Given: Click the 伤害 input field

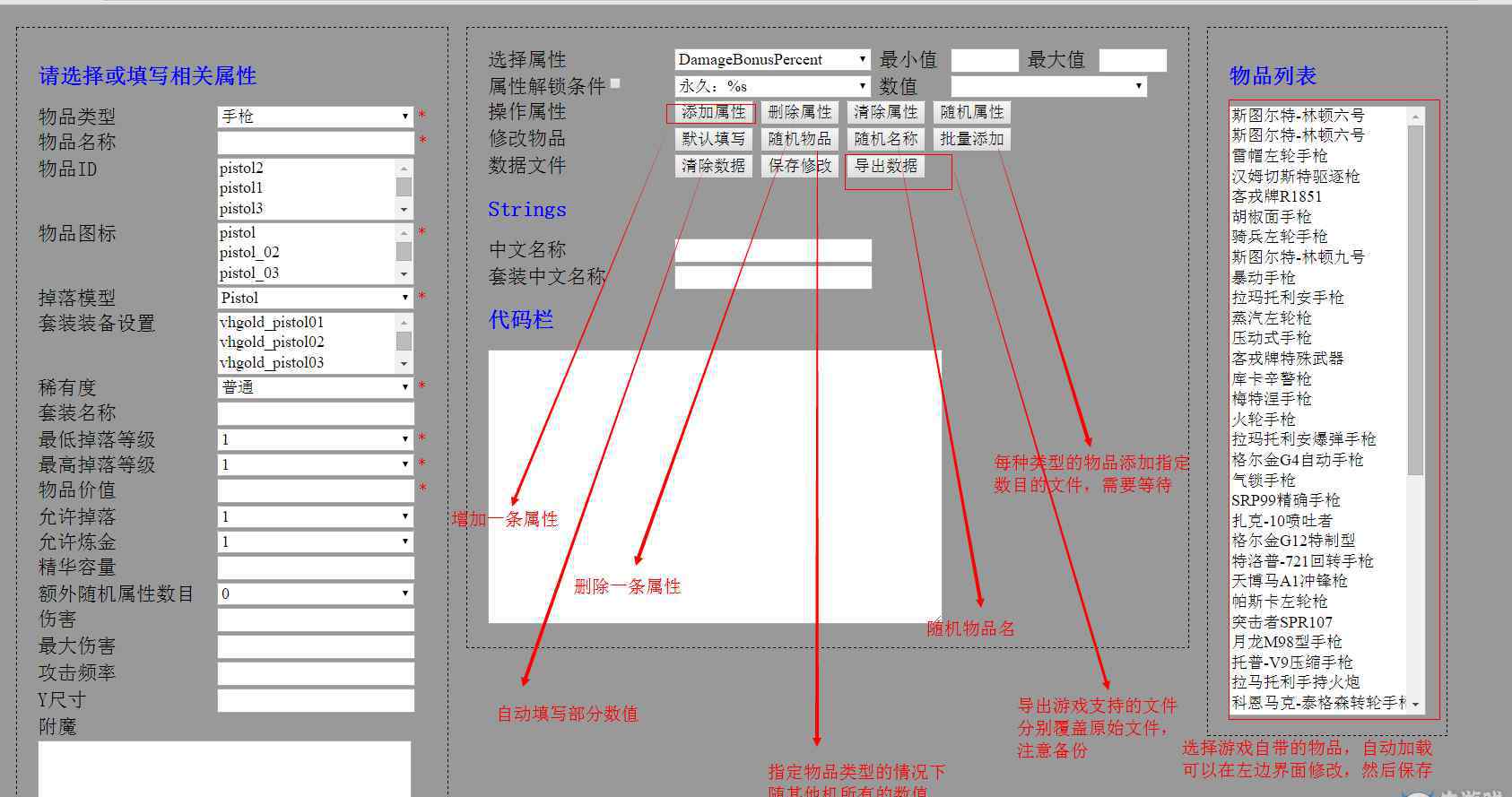Looking at the screenshot, I should [316, 619].
